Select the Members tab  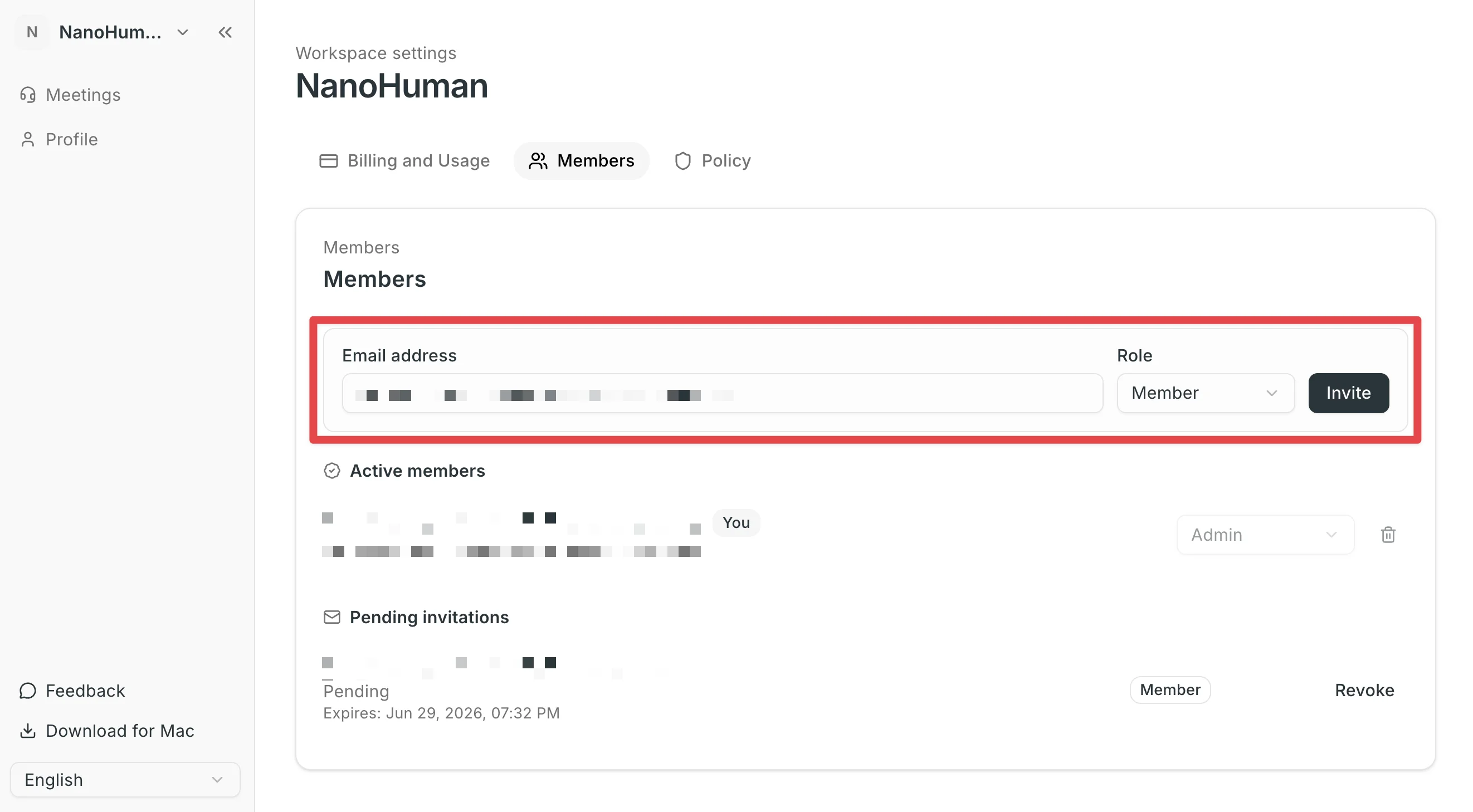click(581, 160)
